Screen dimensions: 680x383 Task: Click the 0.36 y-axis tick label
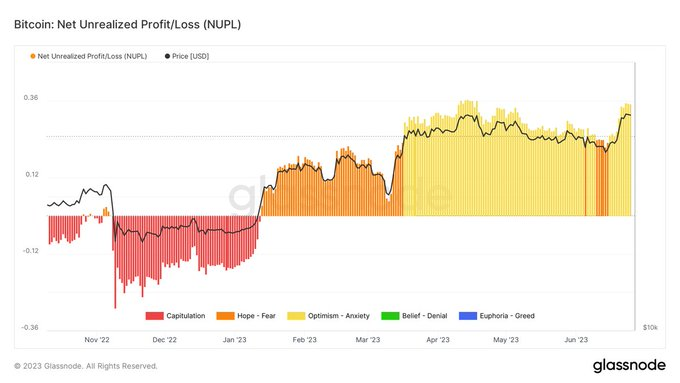(x=31, y=98)
